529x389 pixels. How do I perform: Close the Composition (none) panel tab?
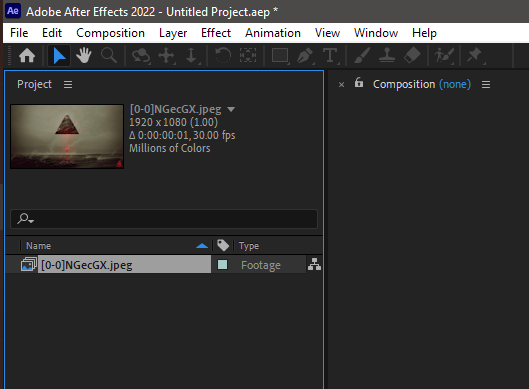(x=341, y=85)
